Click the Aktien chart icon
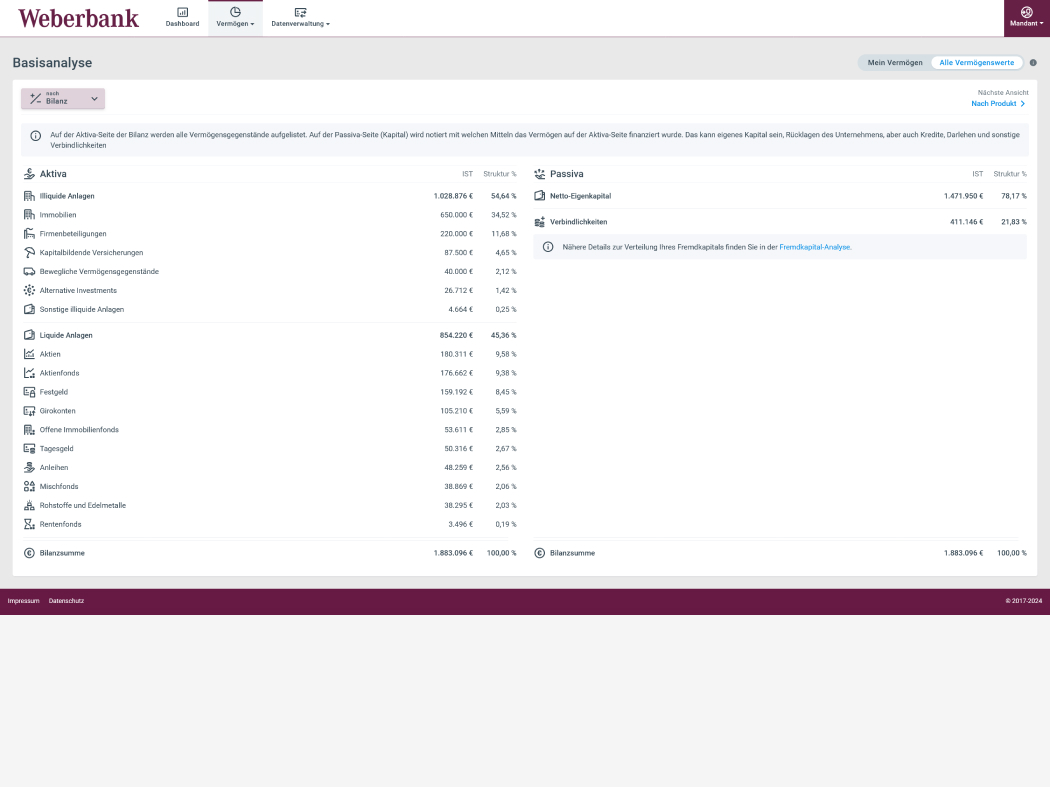 click(x=29, y=354)
